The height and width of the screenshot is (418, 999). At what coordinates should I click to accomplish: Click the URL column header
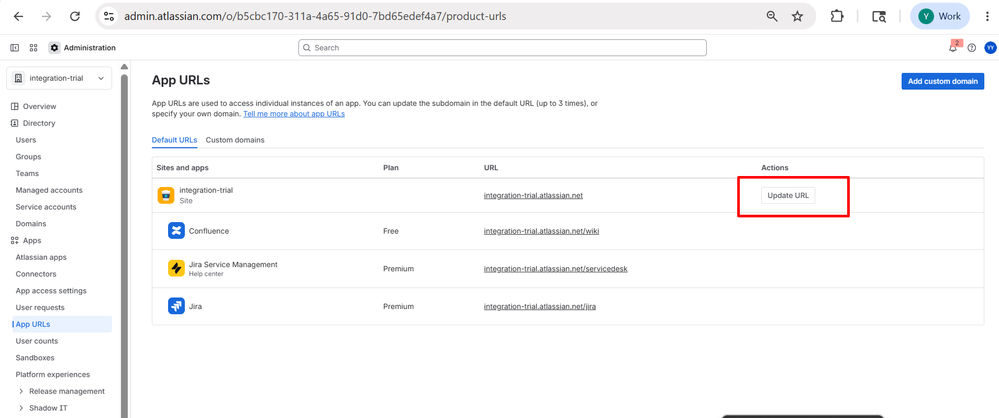coord(491,168)
